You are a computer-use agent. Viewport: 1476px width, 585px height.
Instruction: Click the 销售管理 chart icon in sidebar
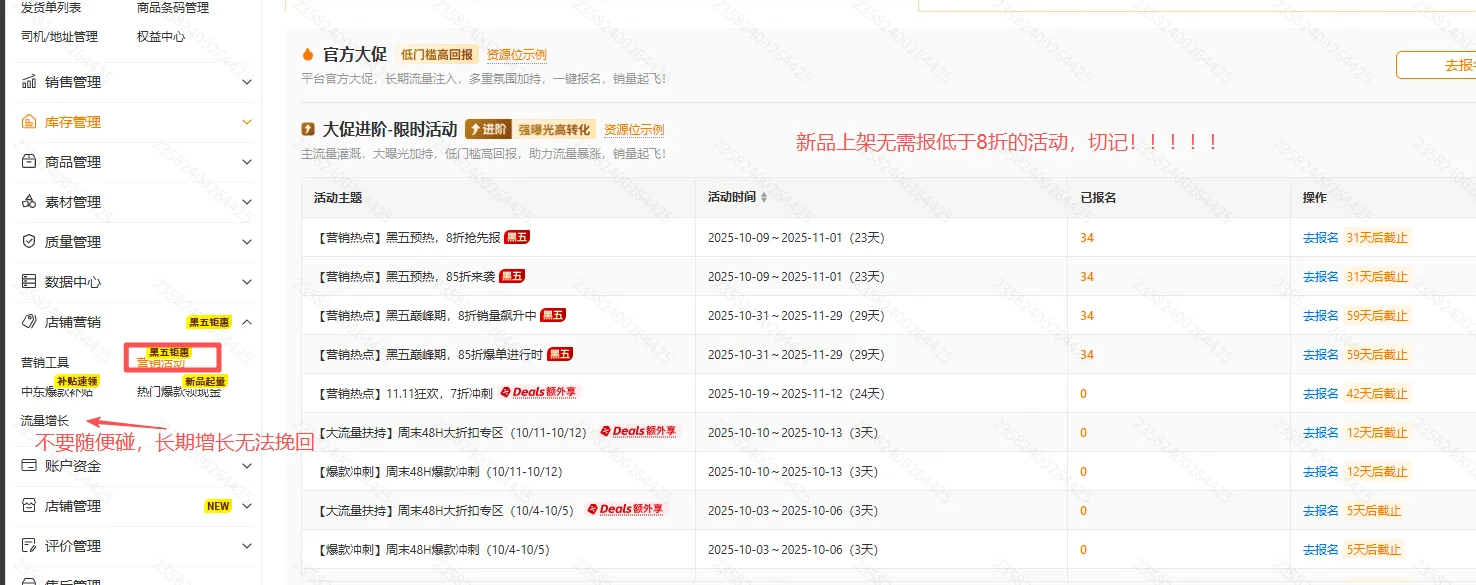[29, 82]
